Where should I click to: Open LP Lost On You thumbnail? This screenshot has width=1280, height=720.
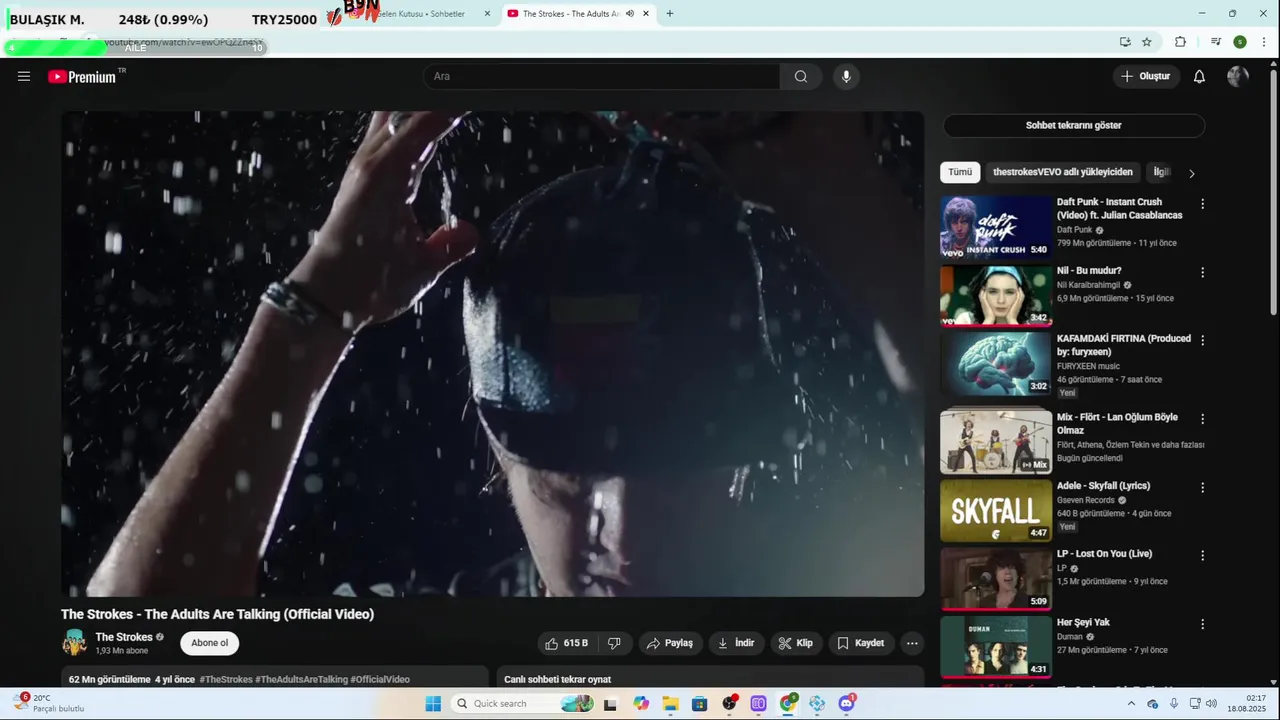coord(996,579)
